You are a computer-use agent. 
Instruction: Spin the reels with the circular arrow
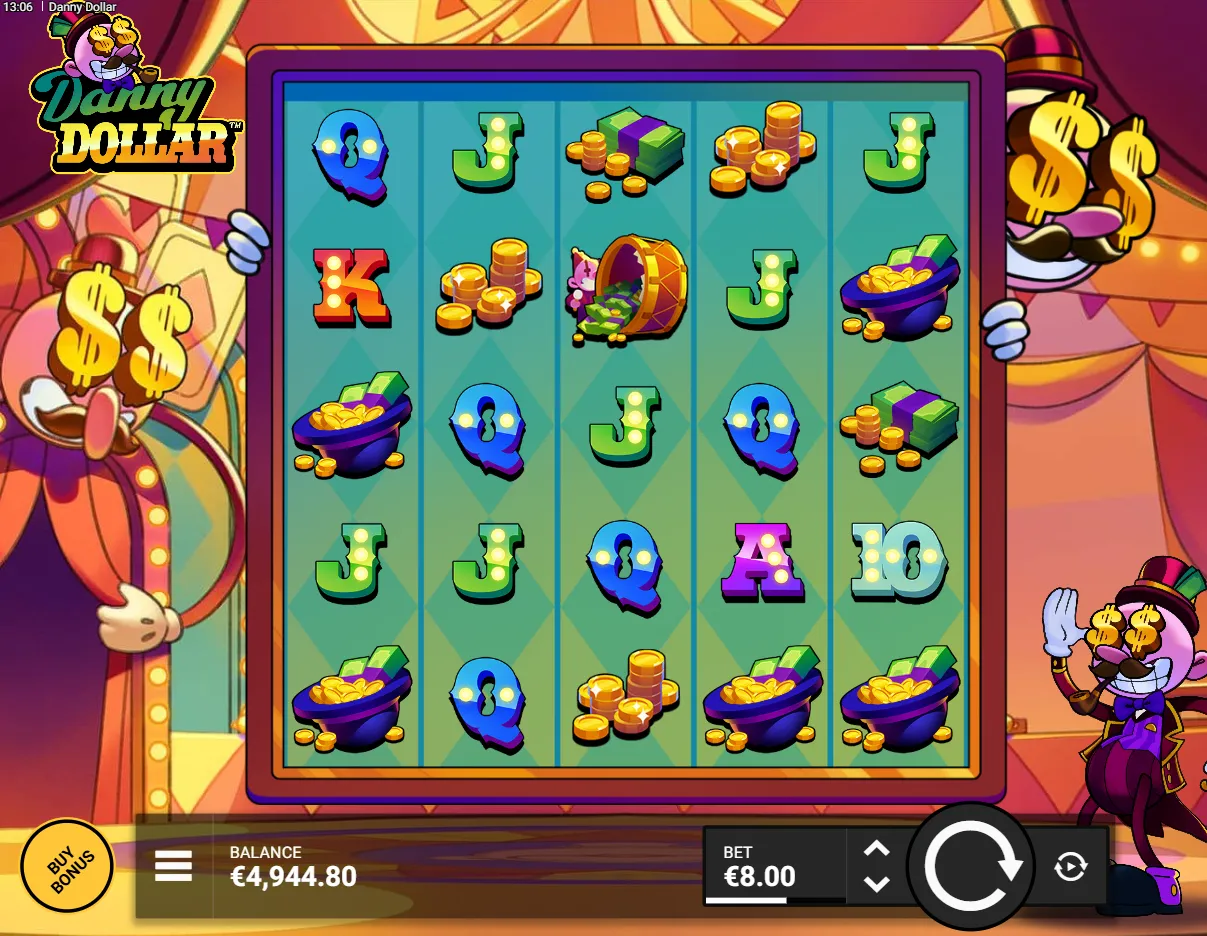[x=973, y=867]
